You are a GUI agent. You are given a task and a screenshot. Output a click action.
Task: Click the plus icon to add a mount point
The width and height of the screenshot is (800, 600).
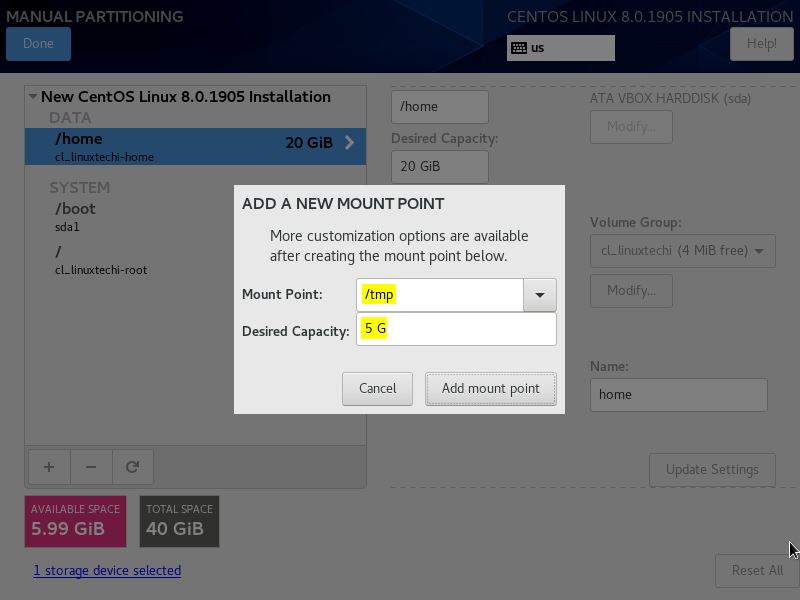coord(49,467)
